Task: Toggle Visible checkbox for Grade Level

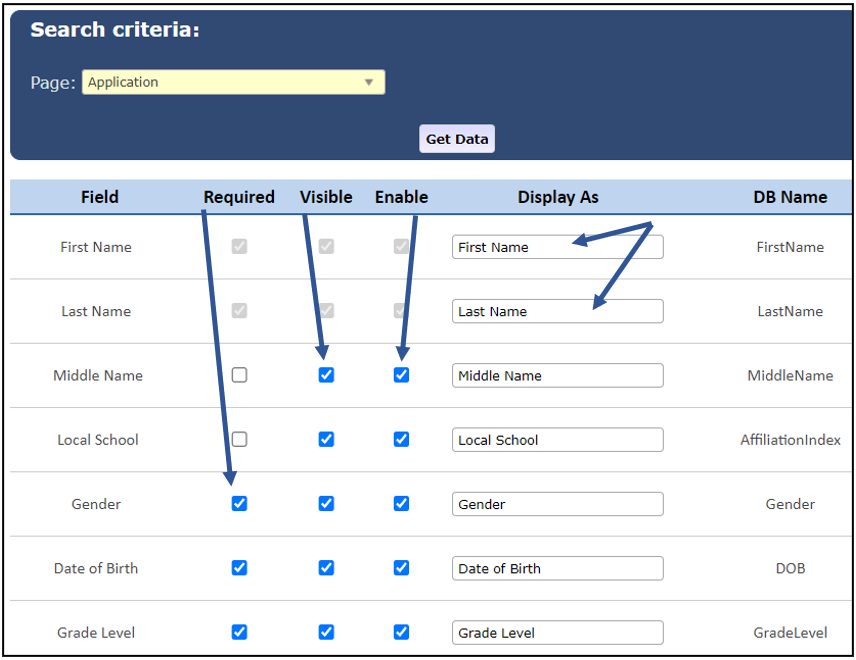Action: pyautogui.click(x=326, y=632)
